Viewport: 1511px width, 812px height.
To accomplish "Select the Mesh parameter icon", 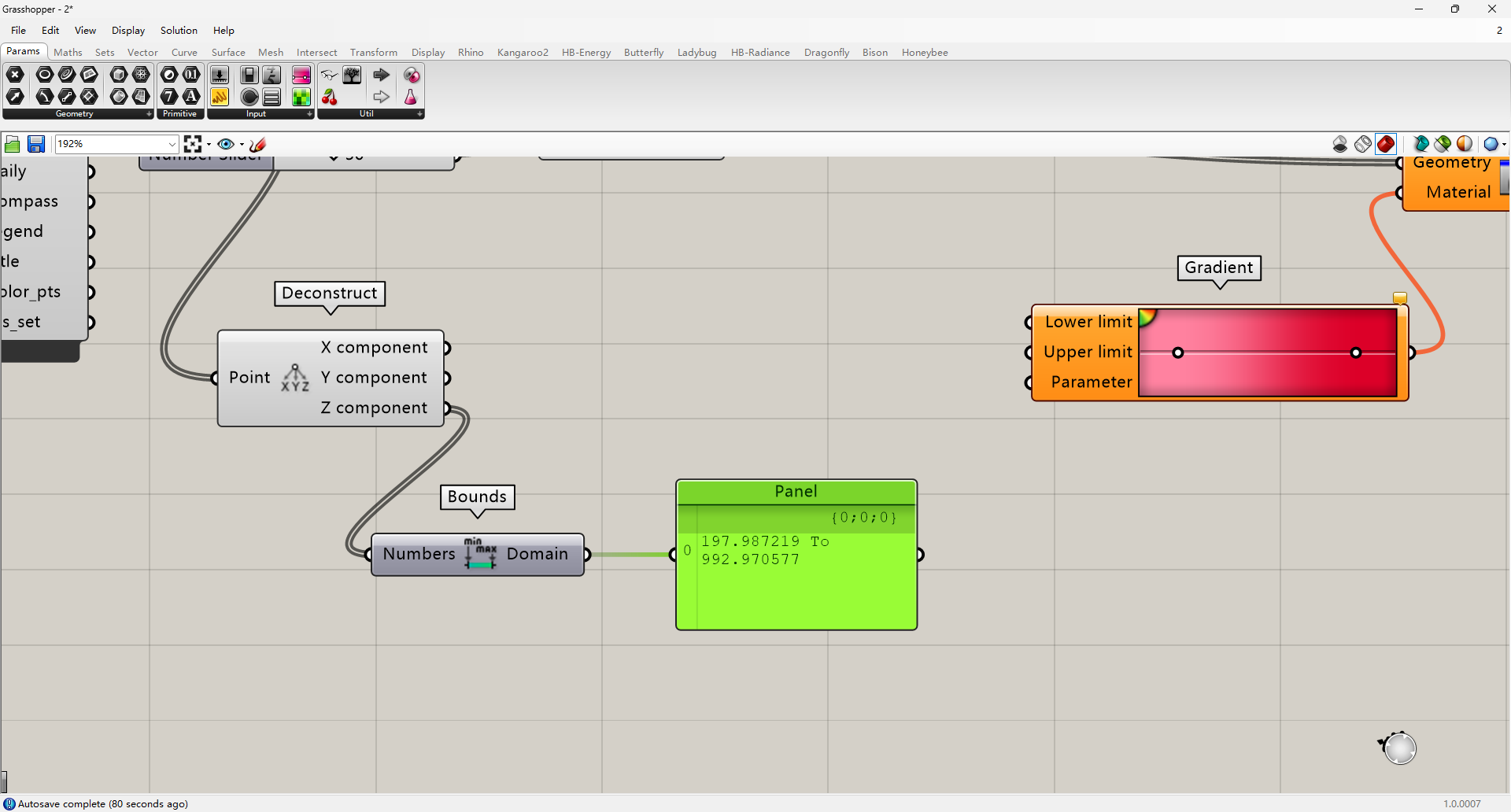I will point(141,75).
